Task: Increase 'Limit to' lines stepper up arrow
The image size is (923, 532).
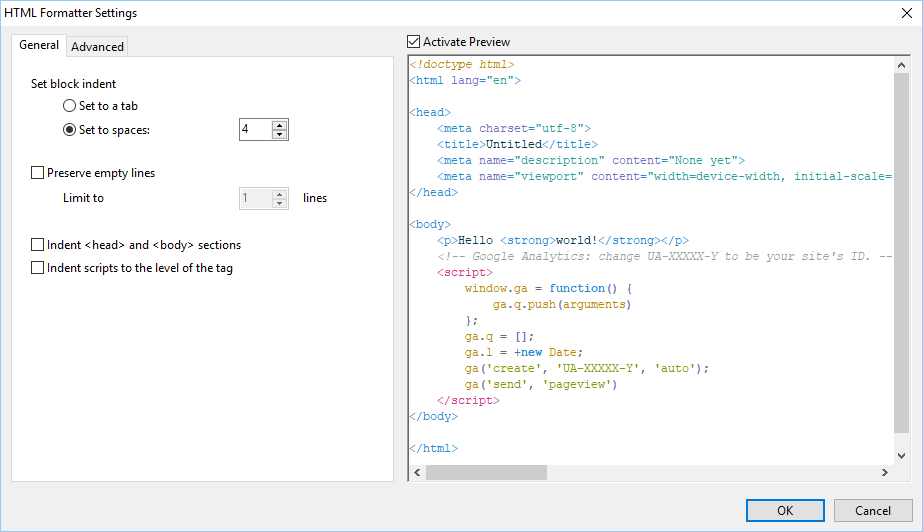Action: (280, 194)
